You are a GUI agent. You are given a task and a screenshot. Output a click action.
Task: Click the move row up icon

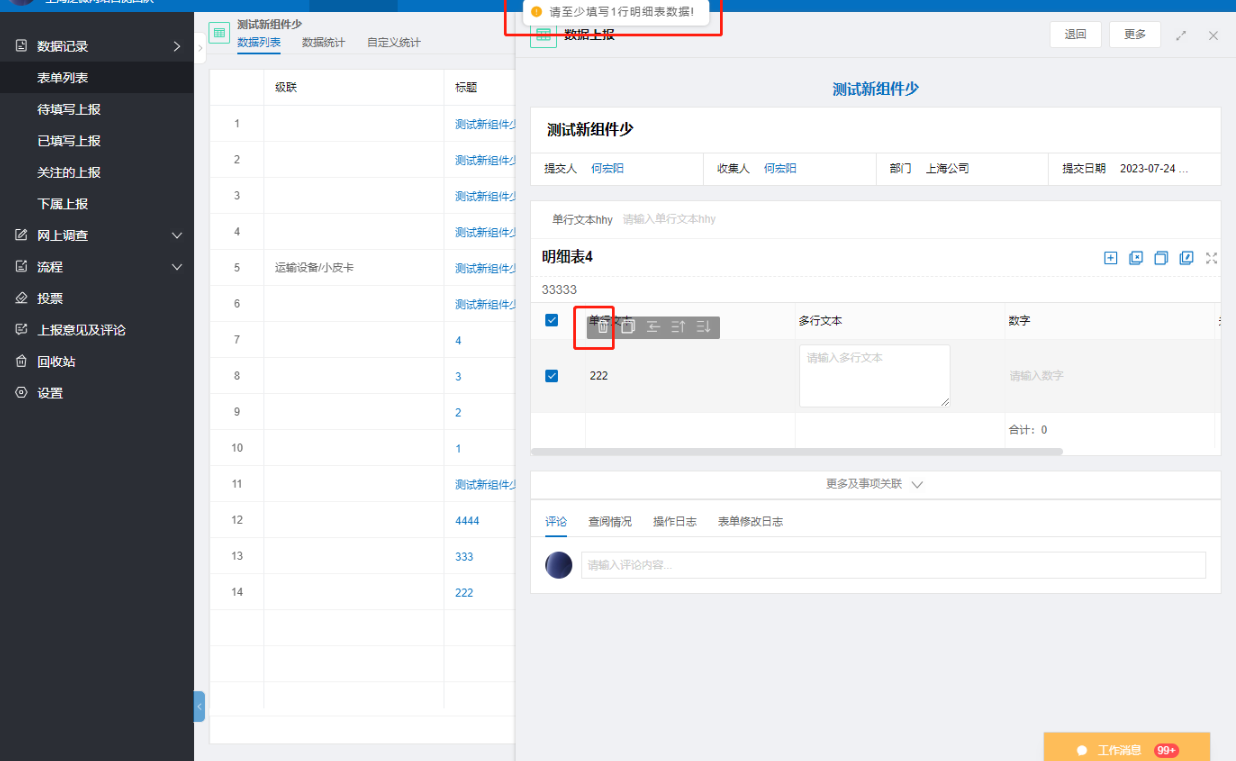(x=678, y=327)
